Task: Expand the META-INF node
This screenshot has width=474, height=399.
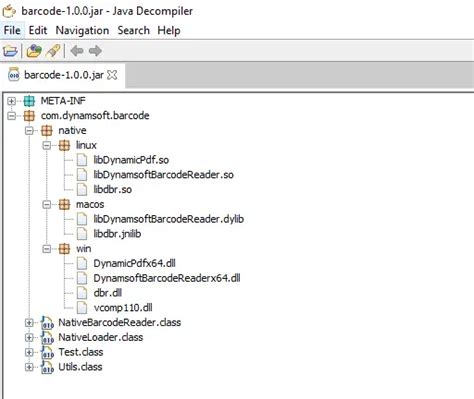Action: click(x=12, y=101)
